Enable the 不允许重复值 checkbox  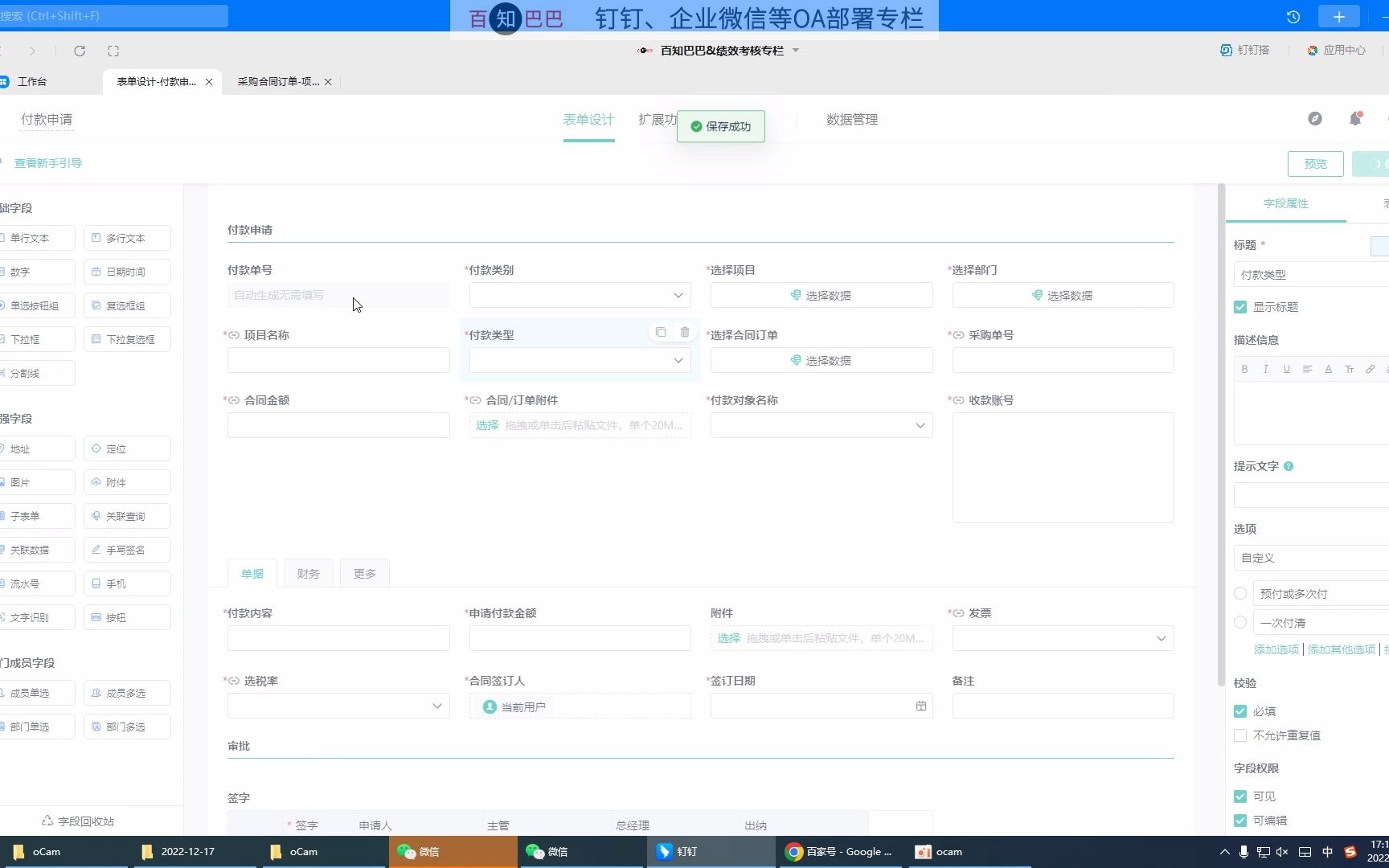1240,735
